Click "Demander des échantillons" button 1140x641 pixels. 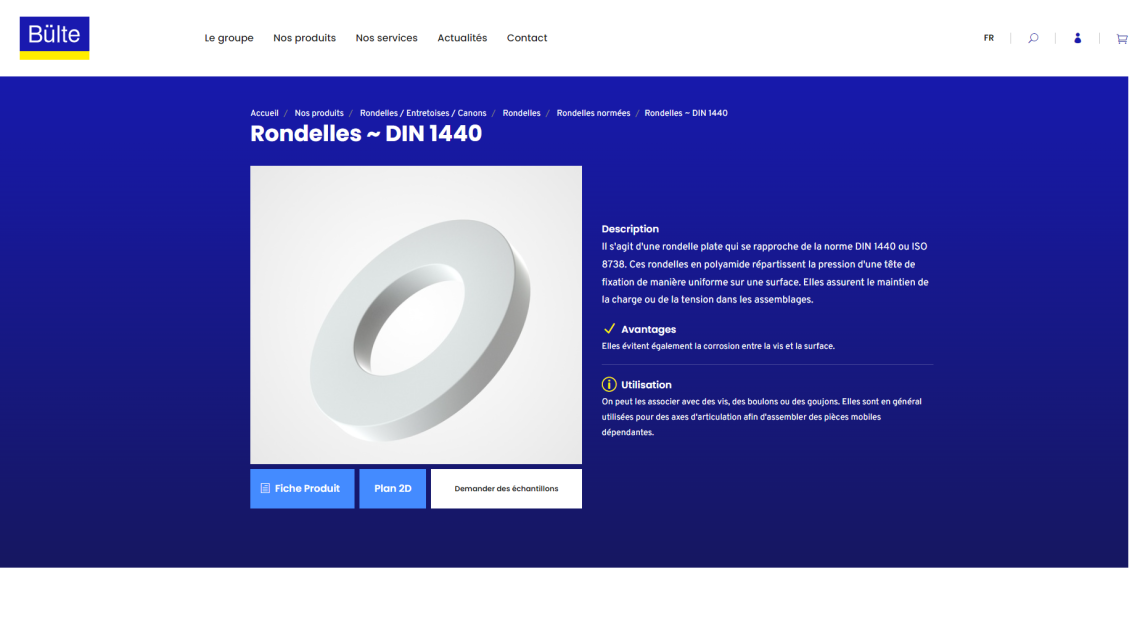point(506,489)
